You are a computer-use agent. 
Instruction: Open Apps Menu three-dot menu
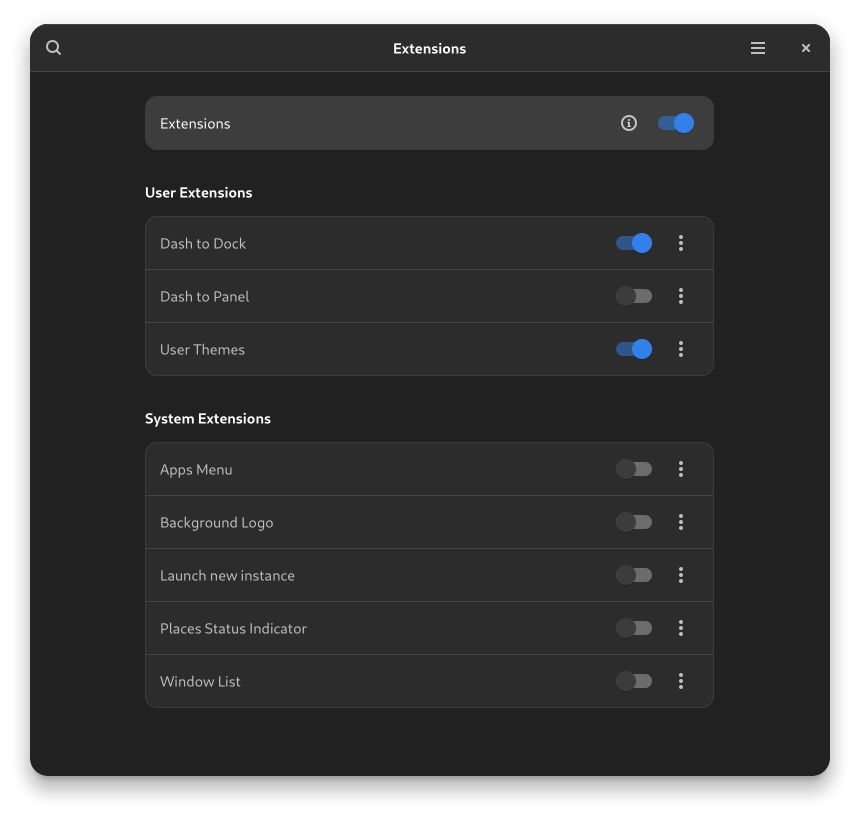(x=681, y=469)
